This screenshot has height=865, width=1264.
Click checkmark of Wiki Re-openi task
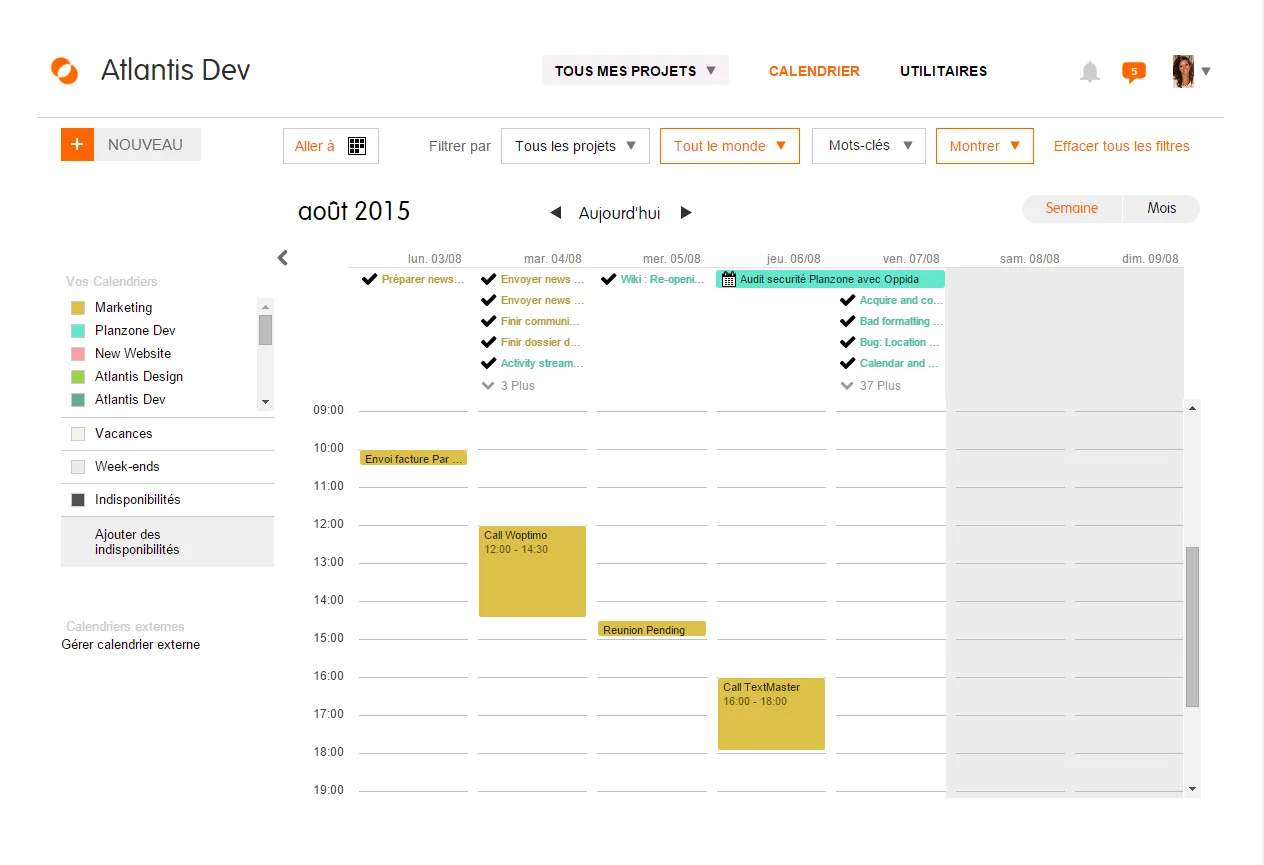(x=608, y=279)
